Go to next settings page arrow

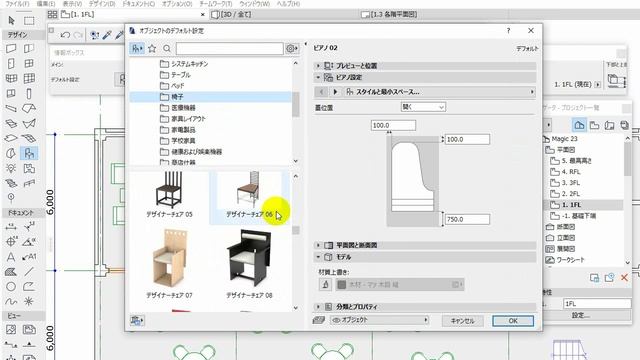coord(335,92)
